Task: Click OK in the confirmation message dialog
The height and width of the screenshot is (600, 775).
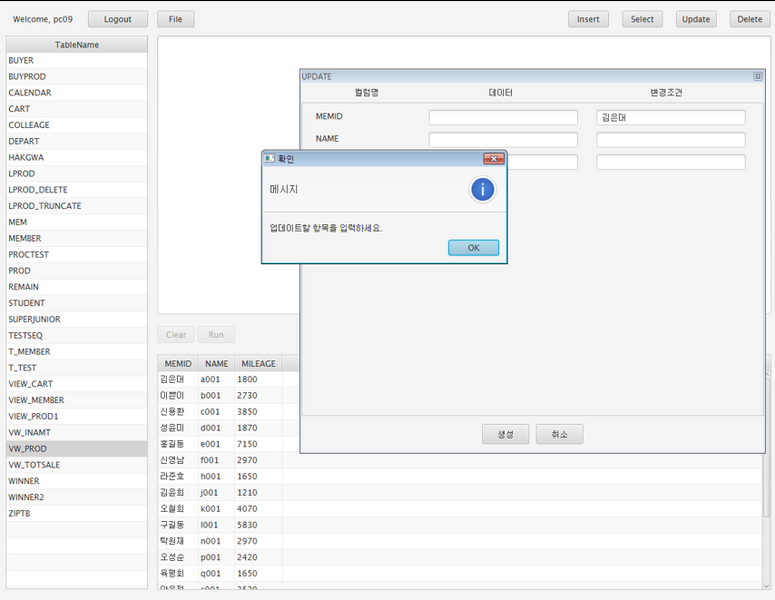Action: click(473, 248)
